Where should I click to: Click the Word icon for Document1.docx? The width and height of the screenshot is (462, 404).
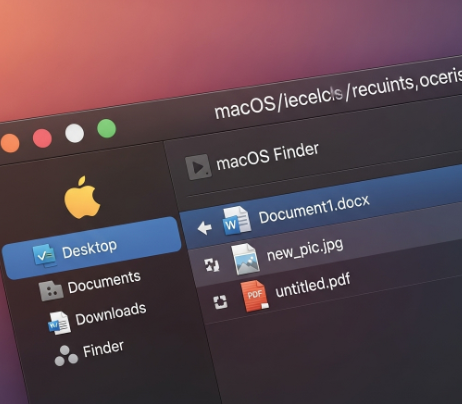coord(237,221)
